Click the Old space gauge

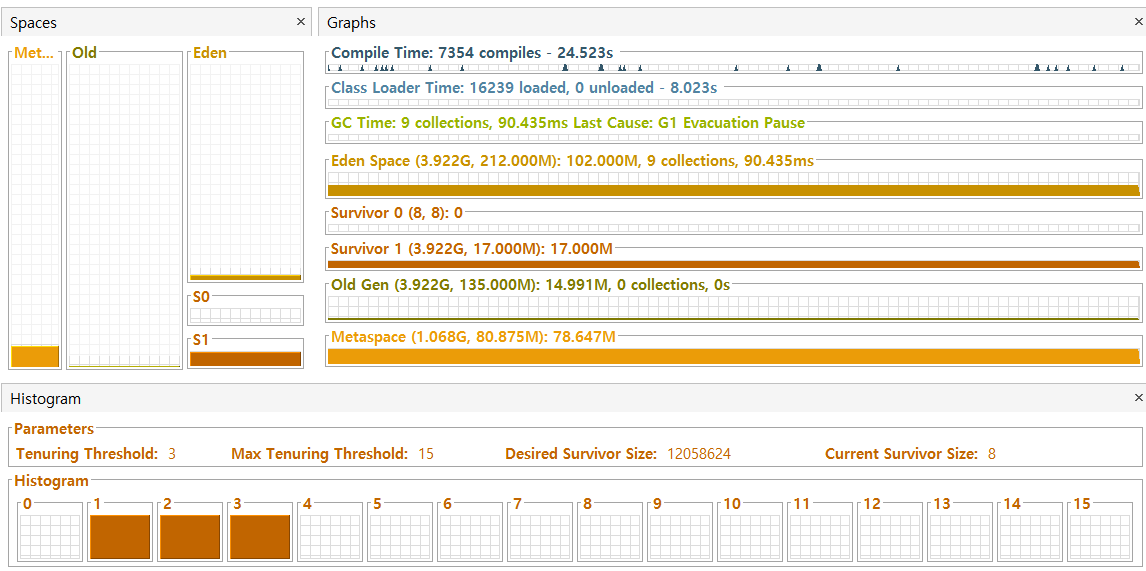[124, 215]
